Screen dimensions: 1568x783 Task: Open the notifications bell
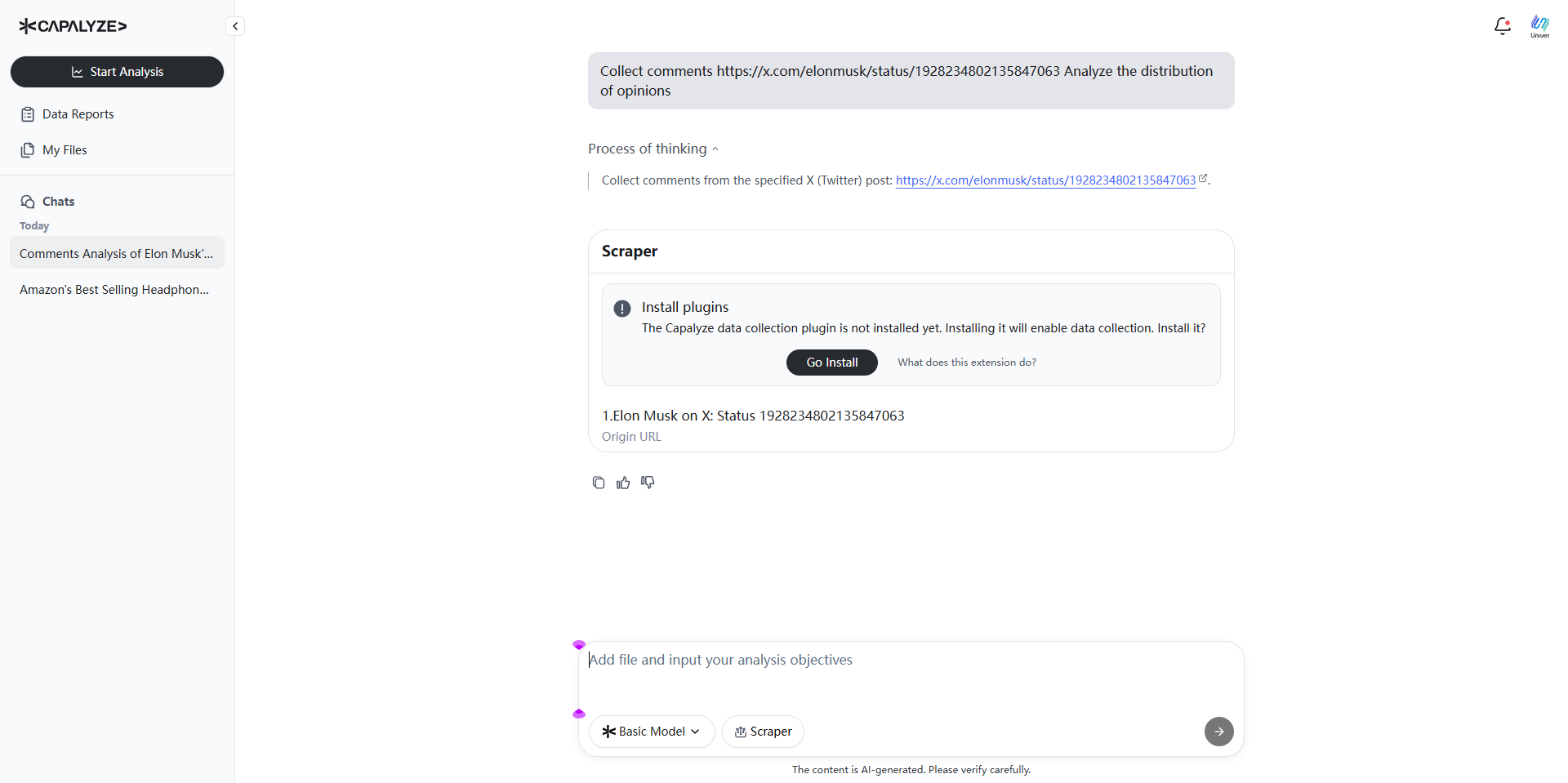[x=1502, y=26]
